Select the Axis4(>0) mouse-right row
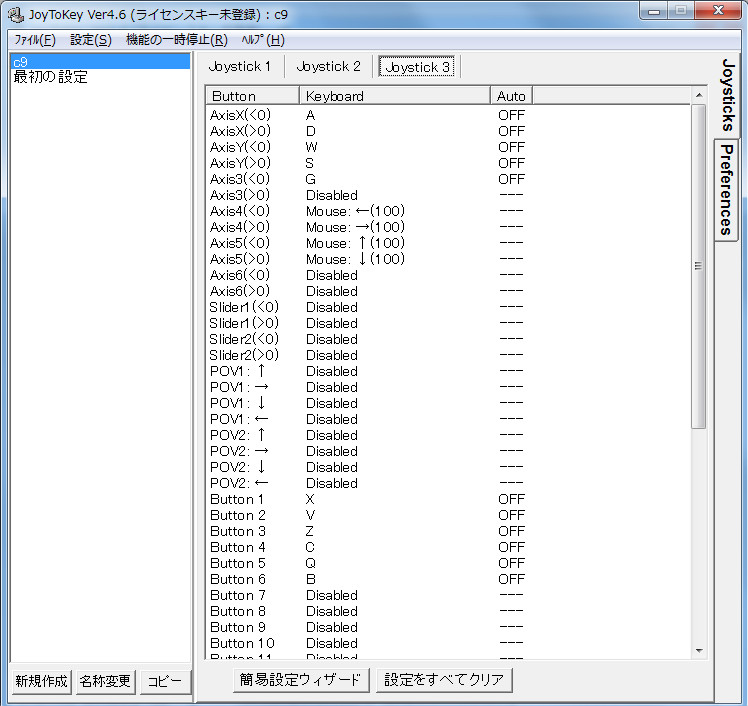 tap(448, 227)
